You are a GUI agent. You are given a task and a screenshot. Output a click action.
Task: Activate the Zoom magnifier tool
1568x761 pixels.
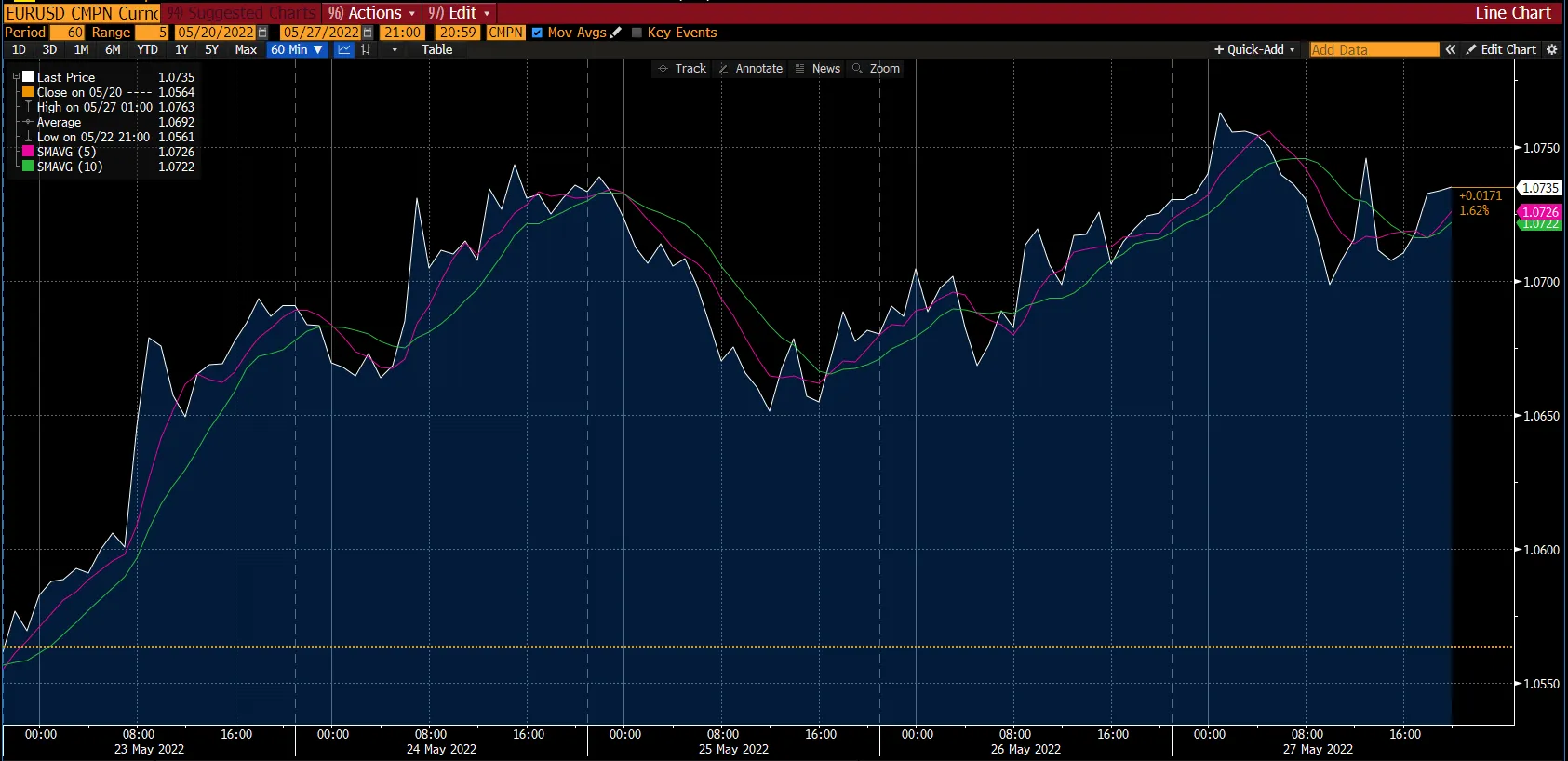[876, 69]
